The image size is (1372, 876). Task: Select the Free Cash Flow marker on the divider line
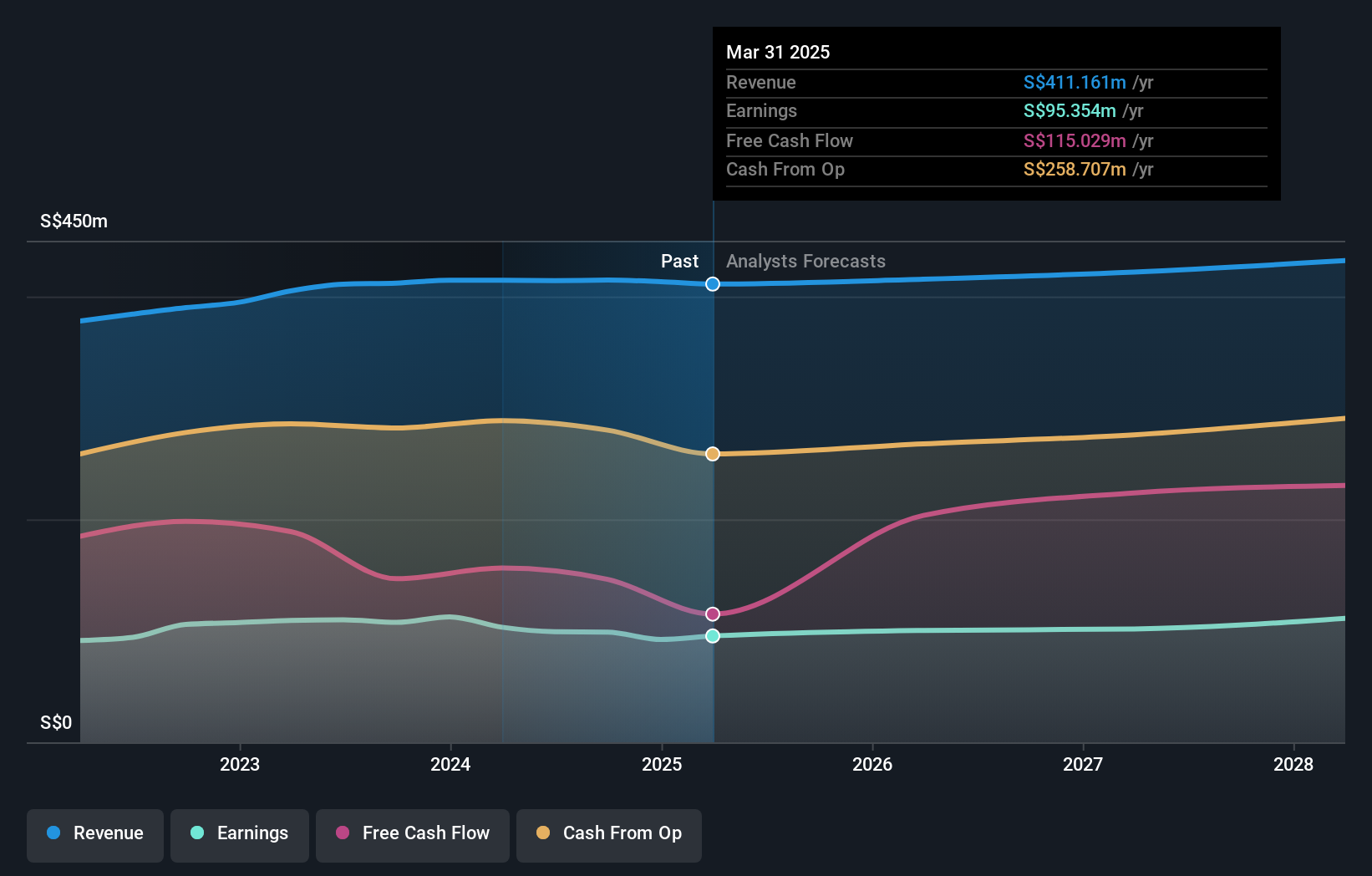tap(712, 613)
